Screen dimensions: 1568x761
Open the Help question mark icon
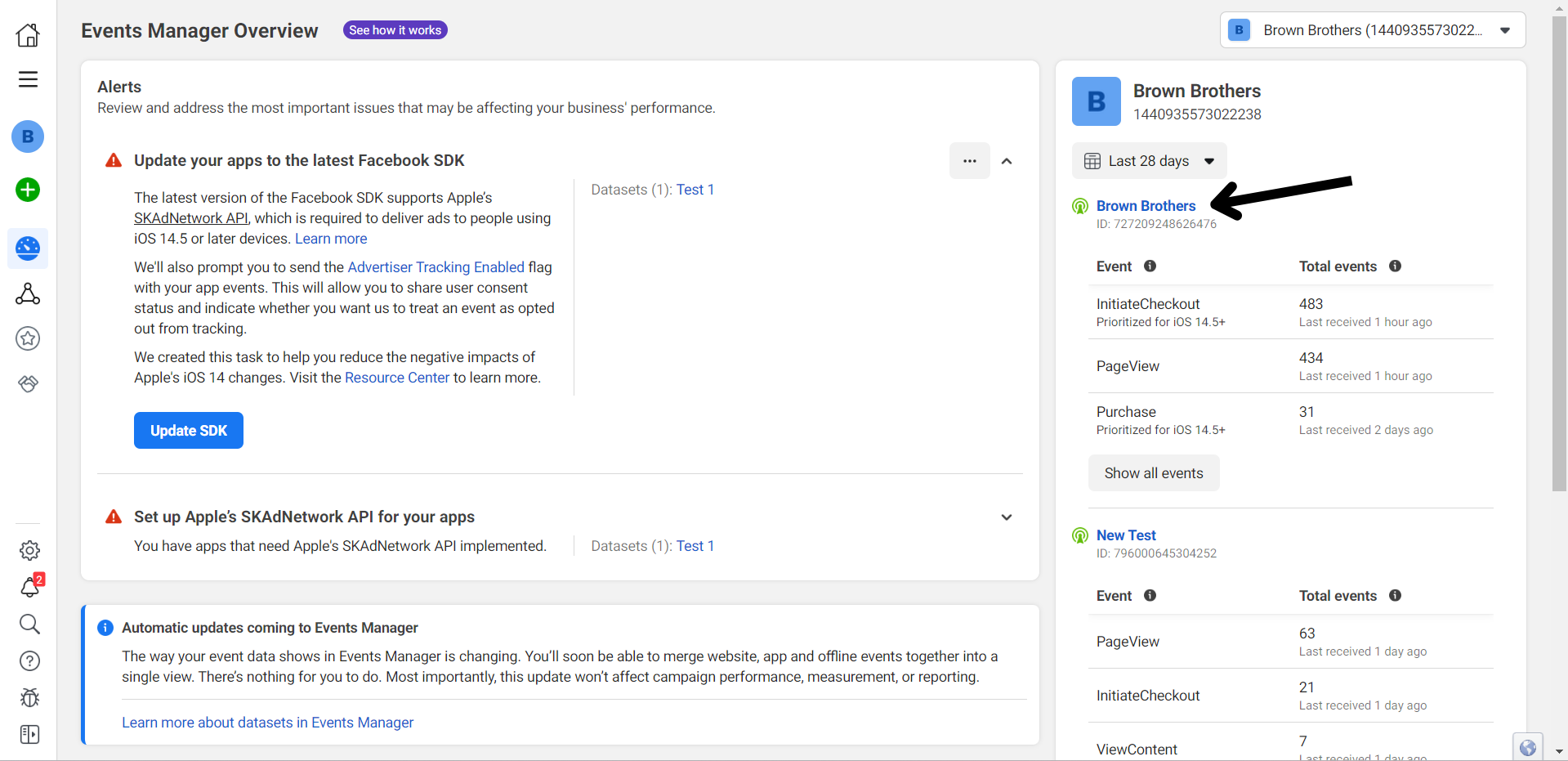click(x=29, y=660)
